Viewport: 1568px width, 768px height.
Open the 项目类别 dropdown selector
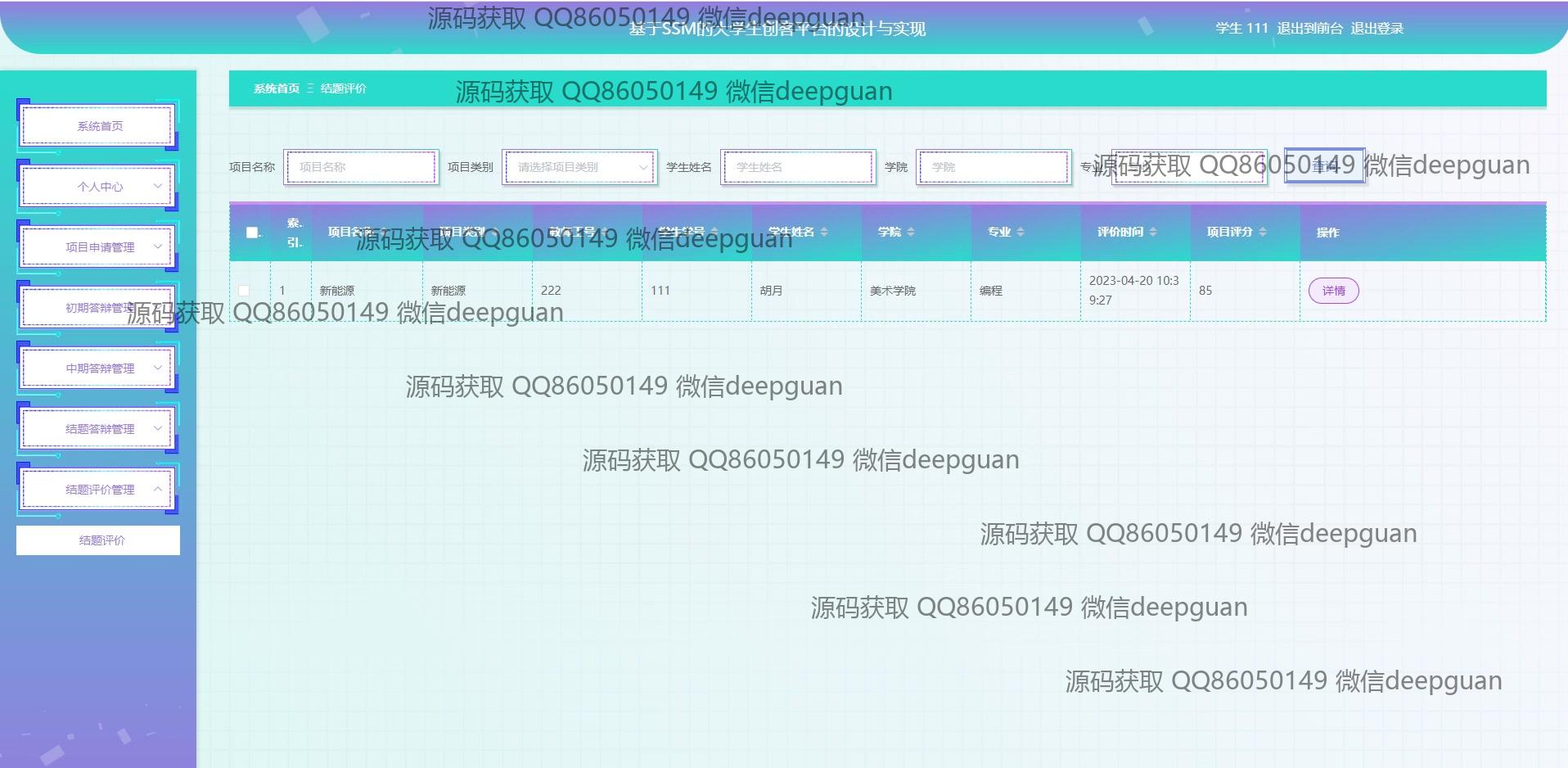click(x=579, y=167)
